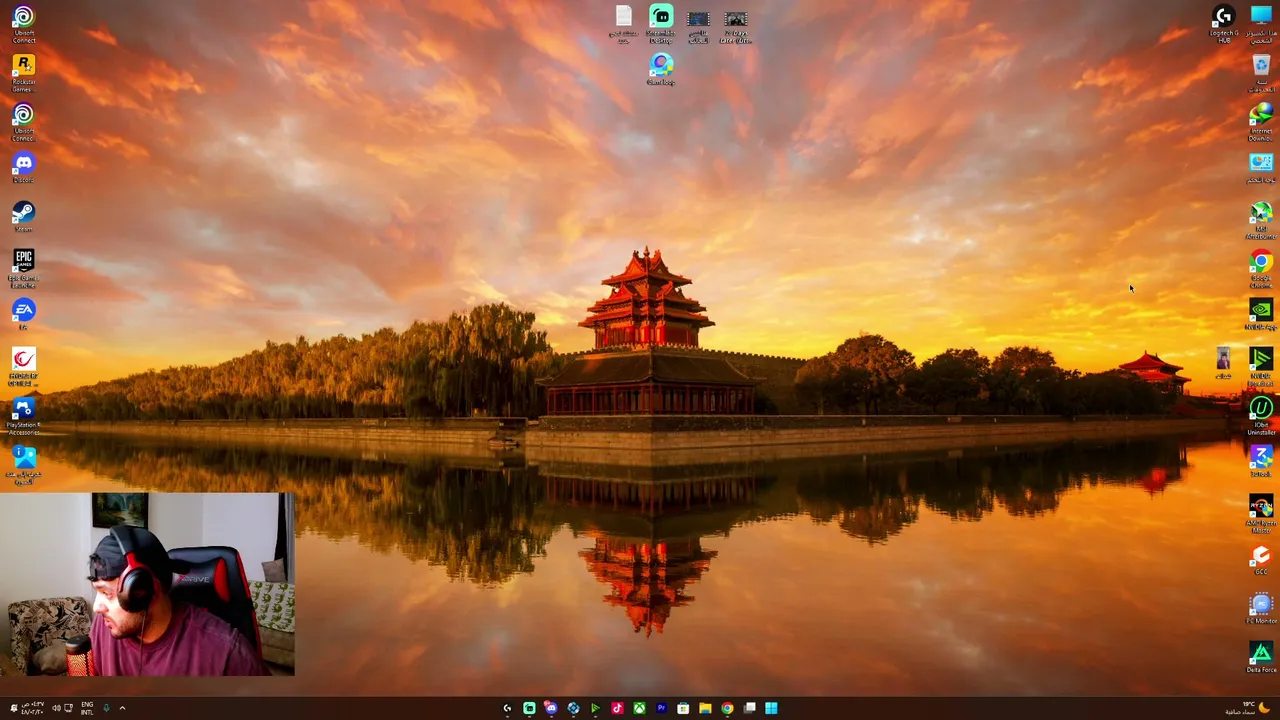
Task: Open the taskbar clock and date
Action: point(33,708)
